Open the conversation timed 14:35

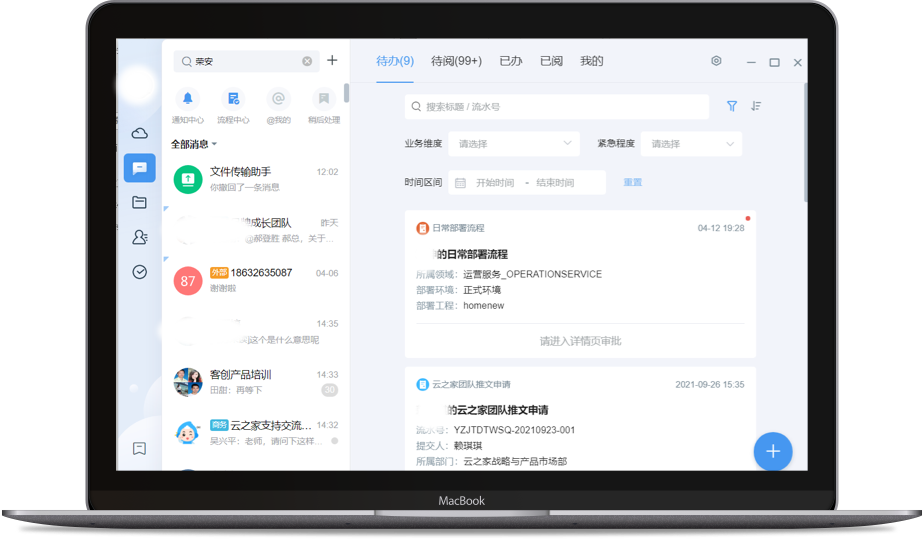256,332
